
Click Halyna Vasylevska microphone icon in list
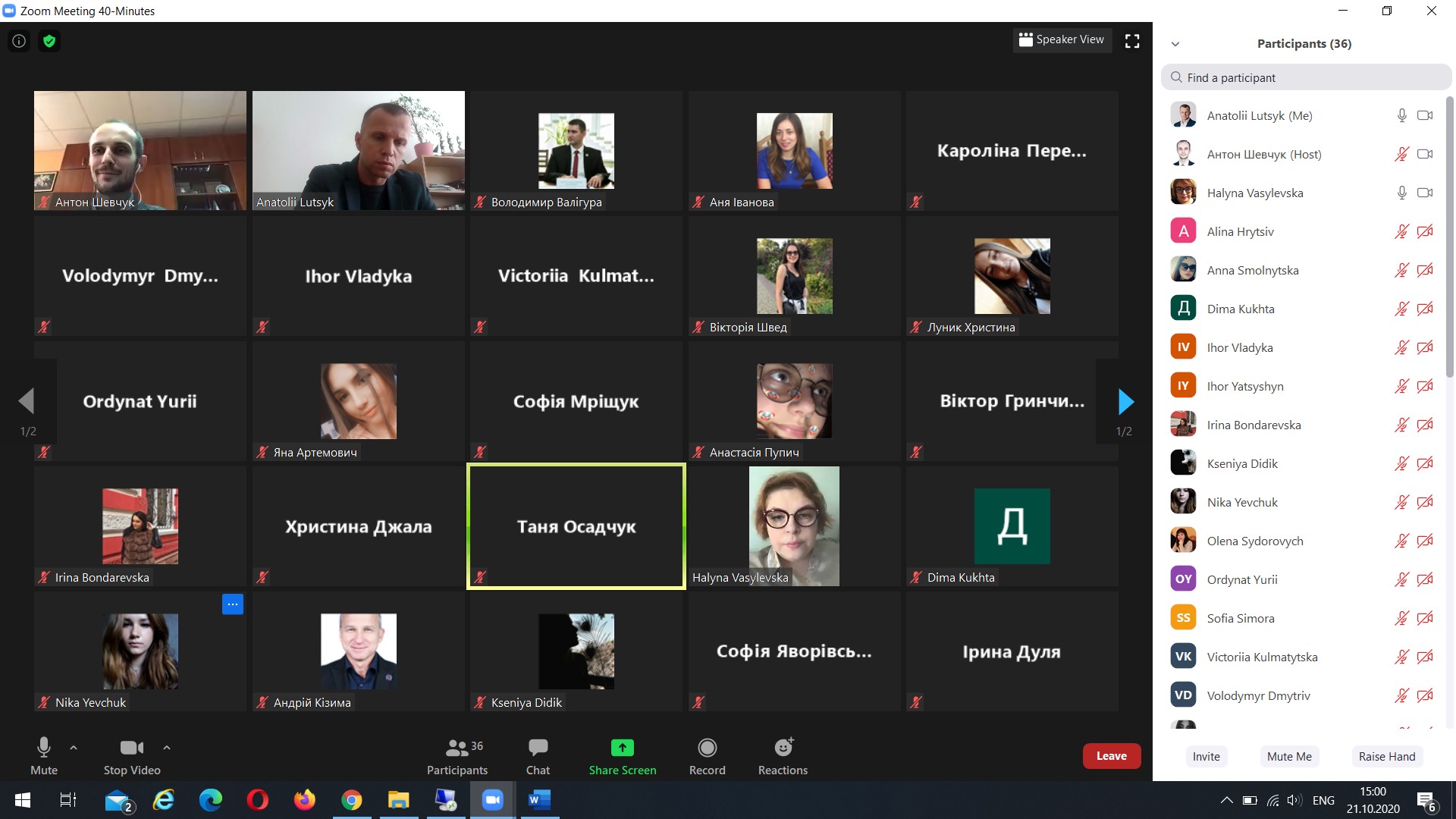1402,193
